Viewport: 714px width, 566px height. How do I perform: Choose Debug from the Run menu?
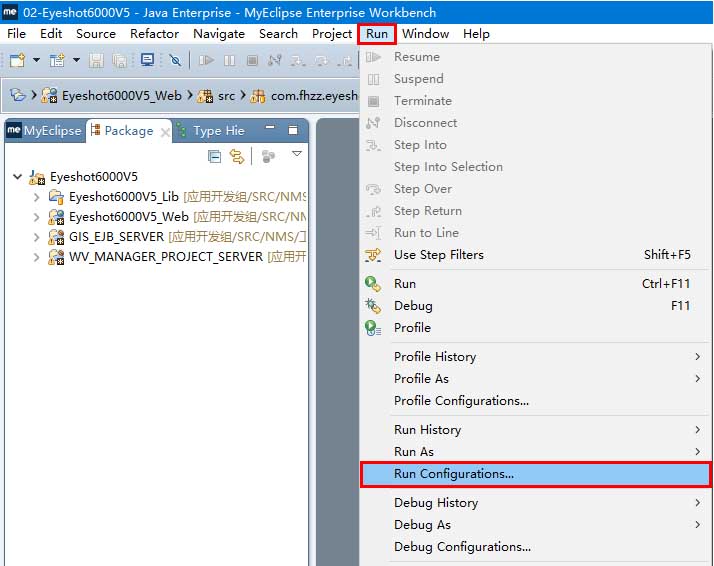coord(536,306)
